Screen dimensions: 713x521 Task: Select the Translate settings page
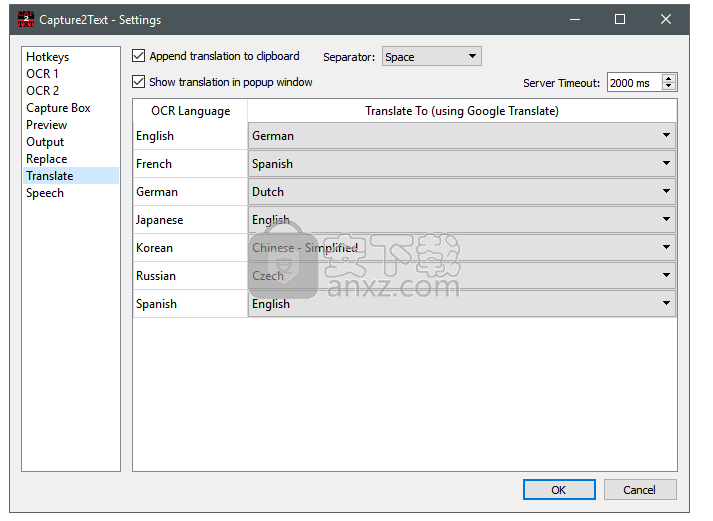coord(70,175)
